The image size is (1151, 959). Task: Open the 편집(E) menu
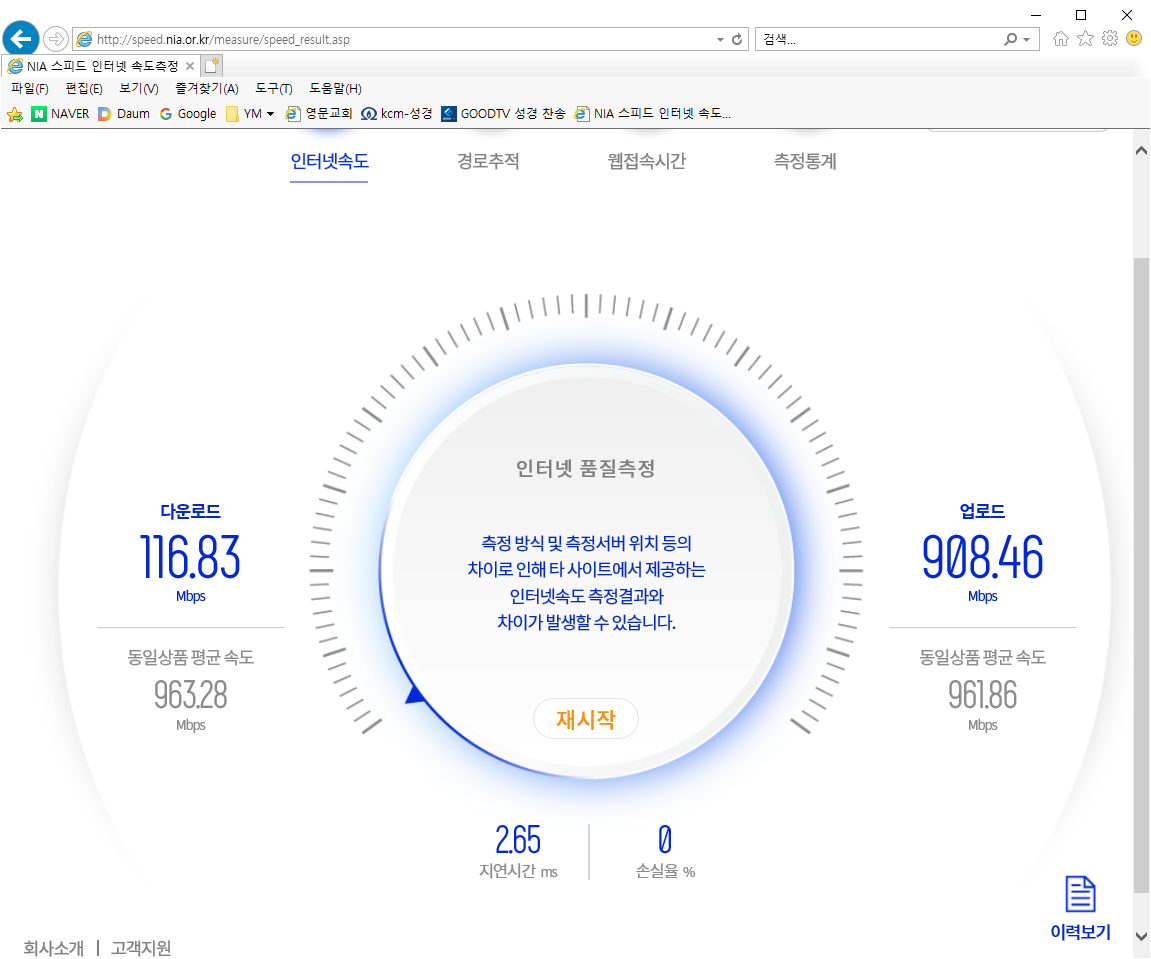[84, 89]
